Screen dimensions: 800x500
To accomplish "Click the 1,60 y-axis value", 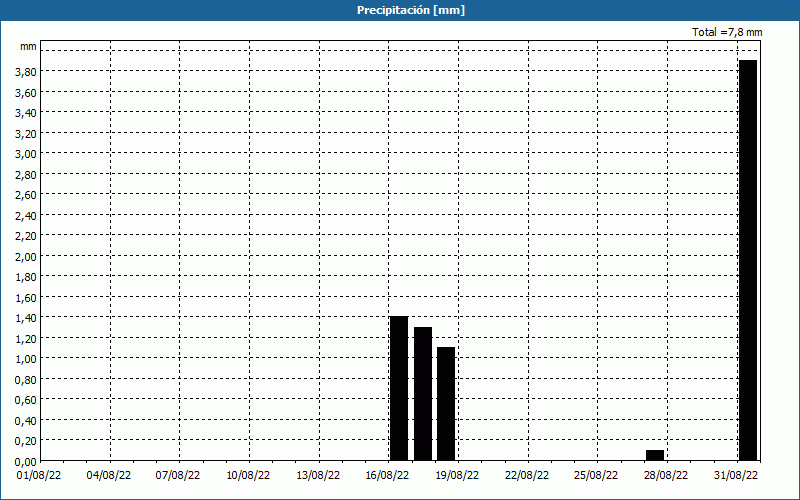I will 26,298.
